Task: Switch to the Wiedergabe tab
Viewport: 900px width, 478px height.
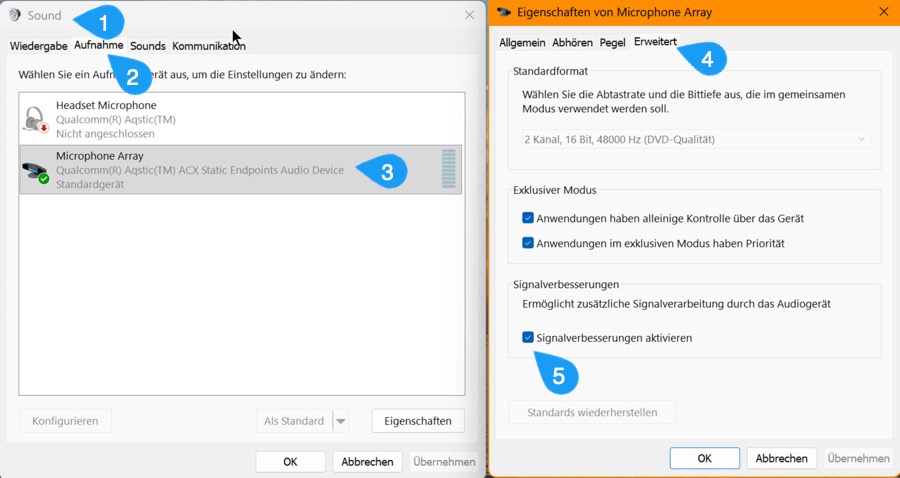Action: [x=39, y=46]
